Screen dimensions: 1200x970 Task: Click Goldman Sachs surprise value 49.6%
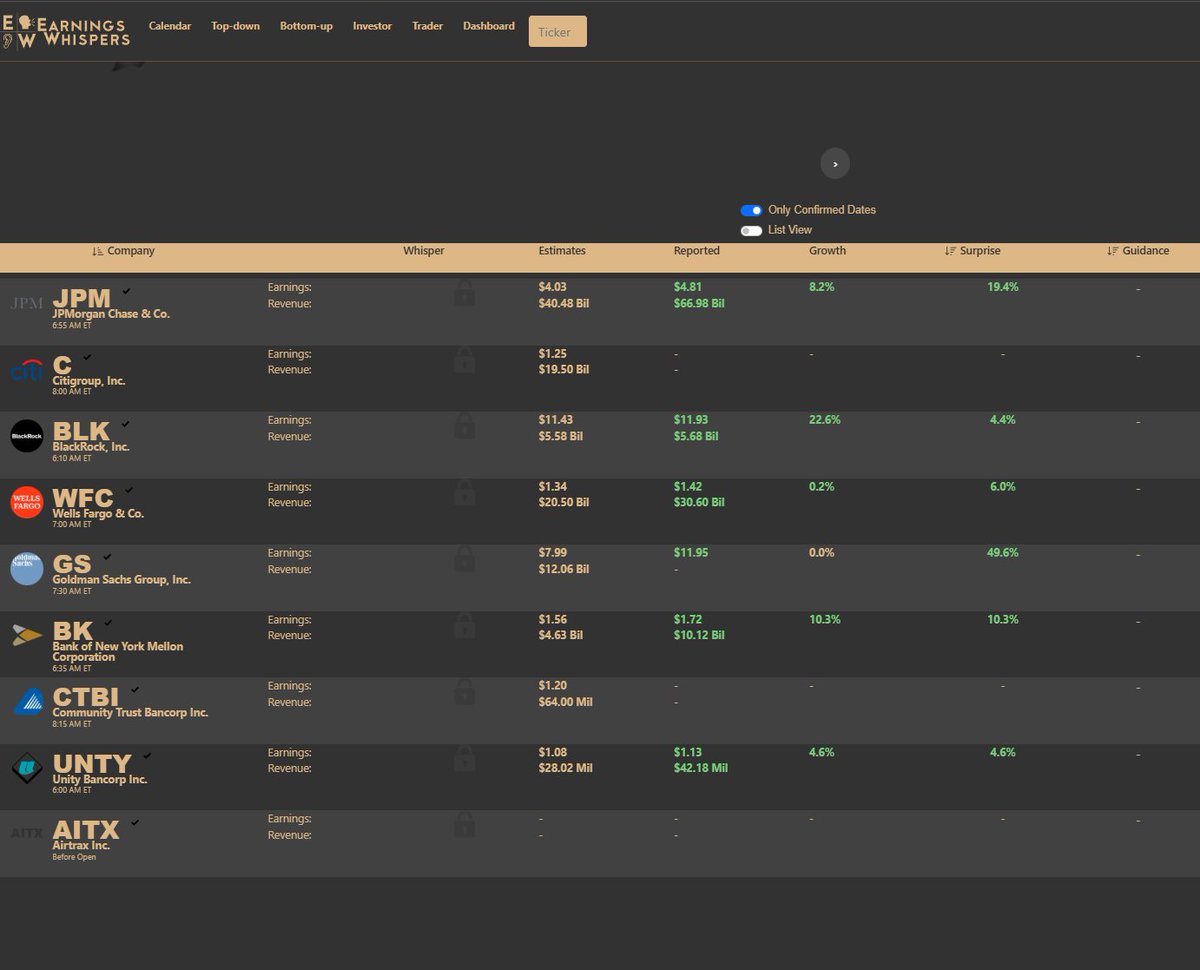[1002, 552]
